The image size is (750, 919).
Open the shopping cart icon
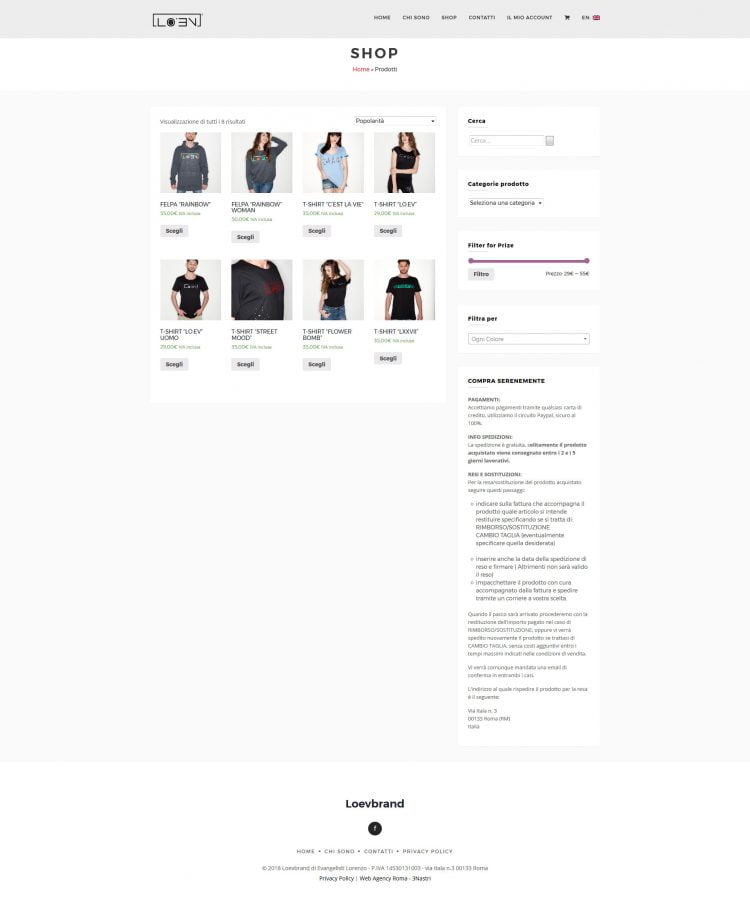point(567,18)
